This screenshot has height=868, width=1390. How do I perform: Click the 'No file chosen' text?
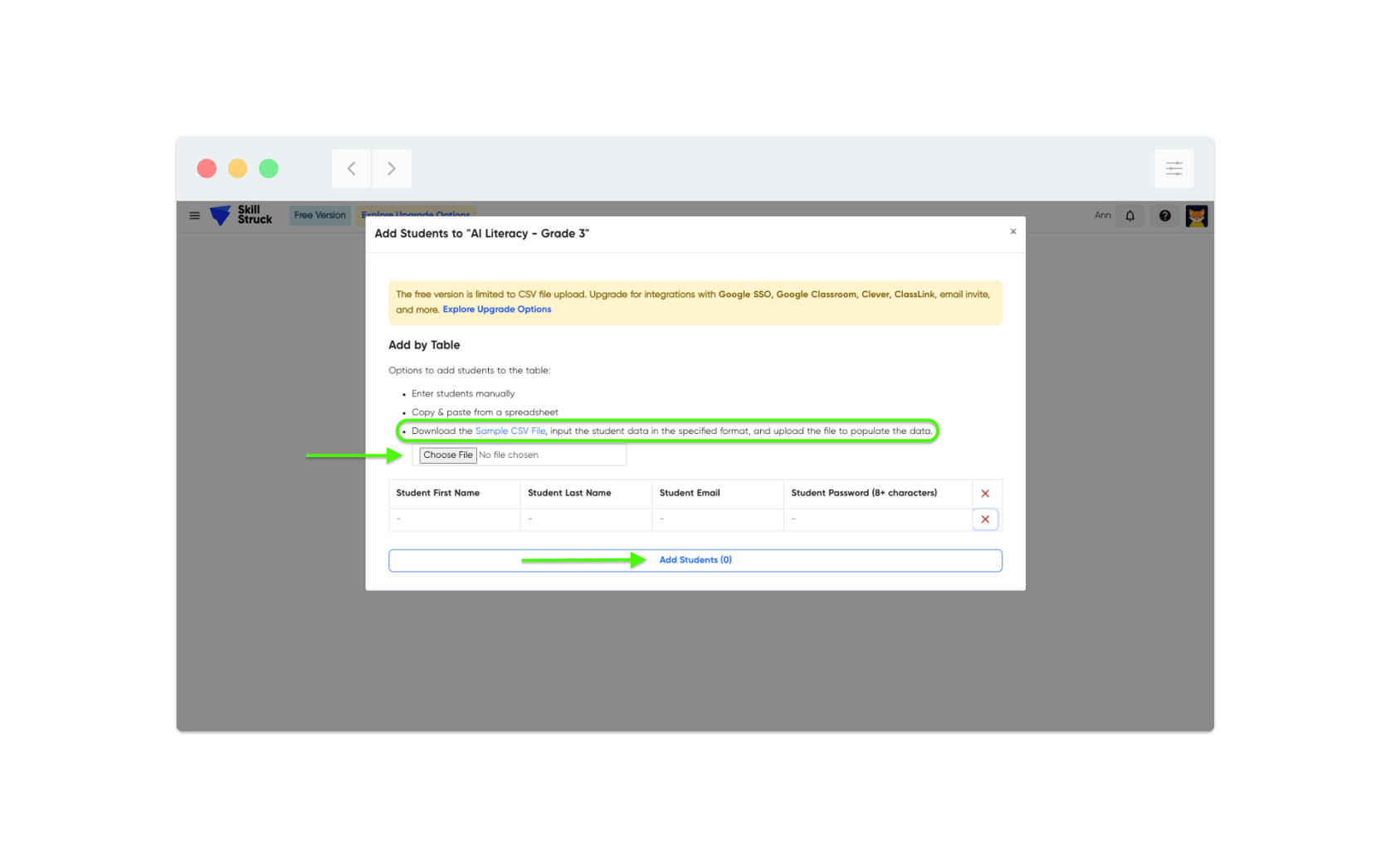(509, 456)
